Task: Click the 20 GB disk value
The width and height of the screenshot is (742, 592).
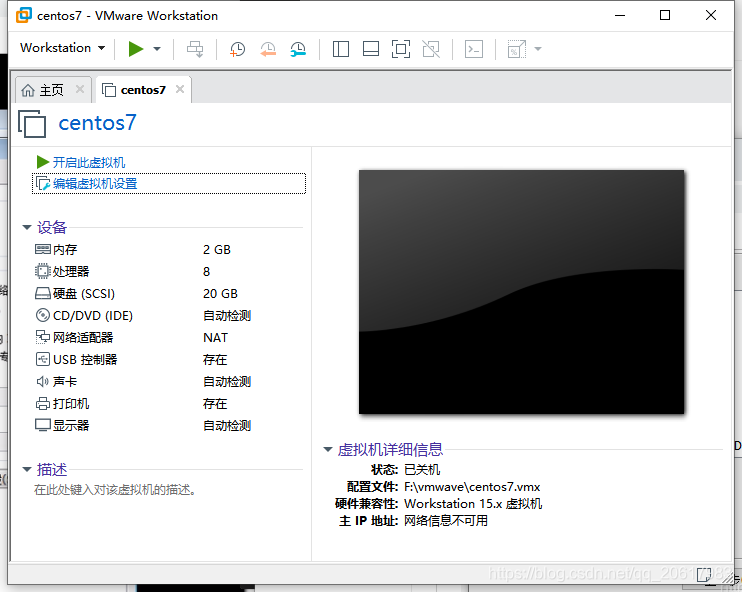Action: point(220,293)
